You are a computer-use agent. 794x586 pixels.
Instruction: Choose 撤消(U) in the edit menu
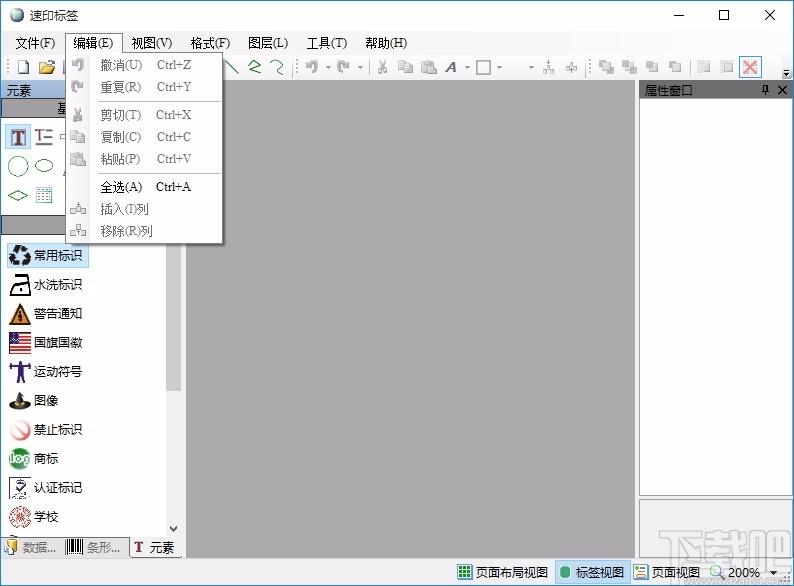tap(144, 65)
